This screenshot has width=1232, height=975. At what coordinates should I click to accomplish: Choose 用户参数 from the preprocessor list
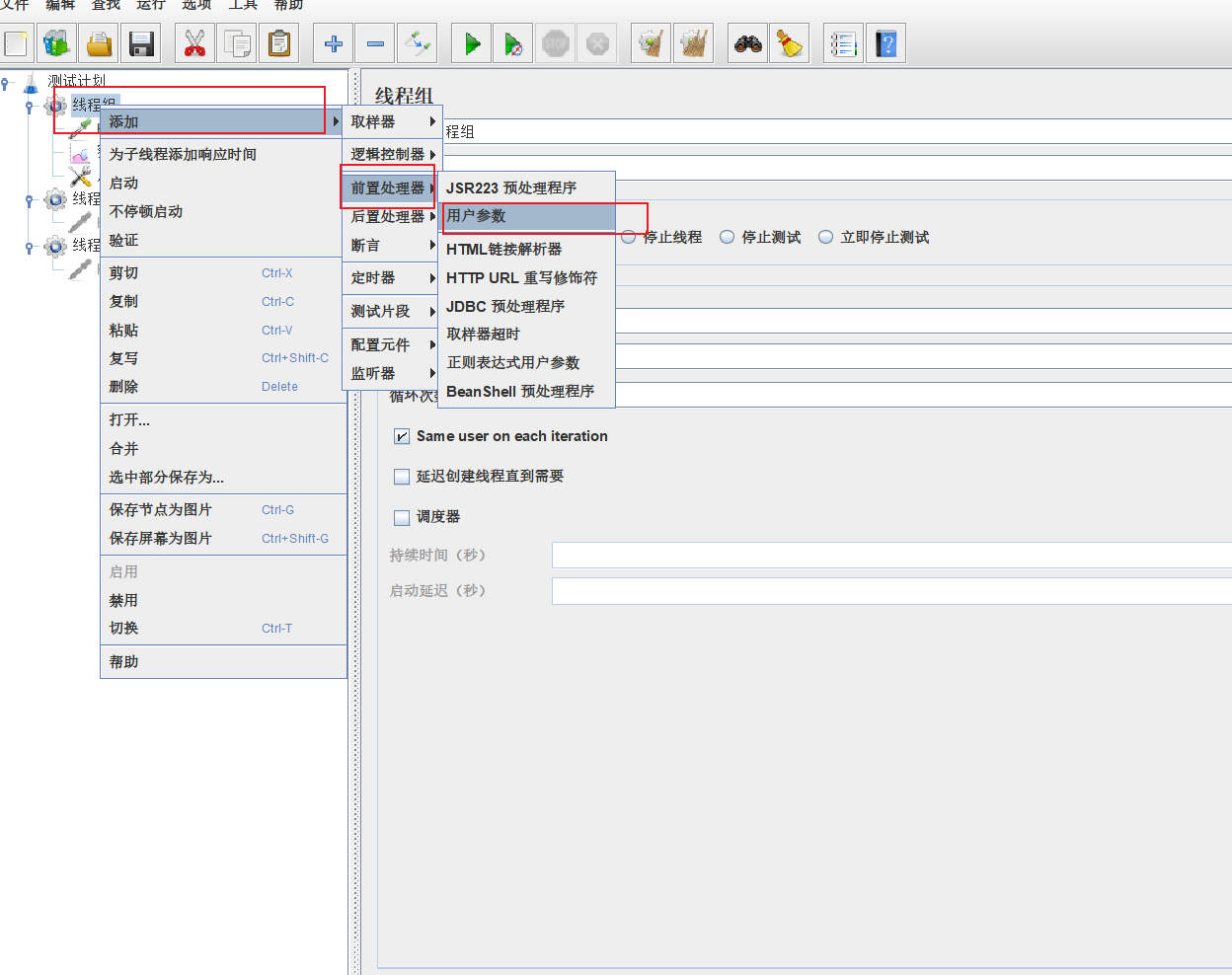(x=526, y=215)
